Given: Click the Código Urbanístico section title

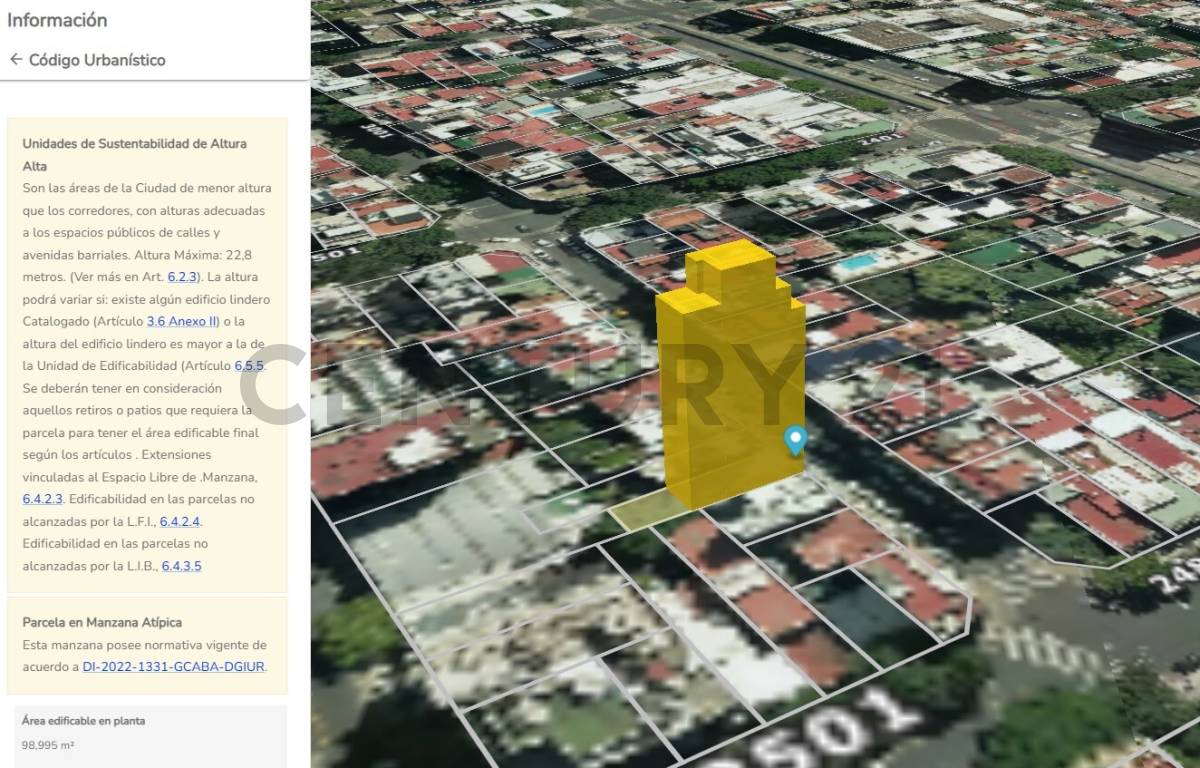Looking at the screenshot, I should click(97, 60).
